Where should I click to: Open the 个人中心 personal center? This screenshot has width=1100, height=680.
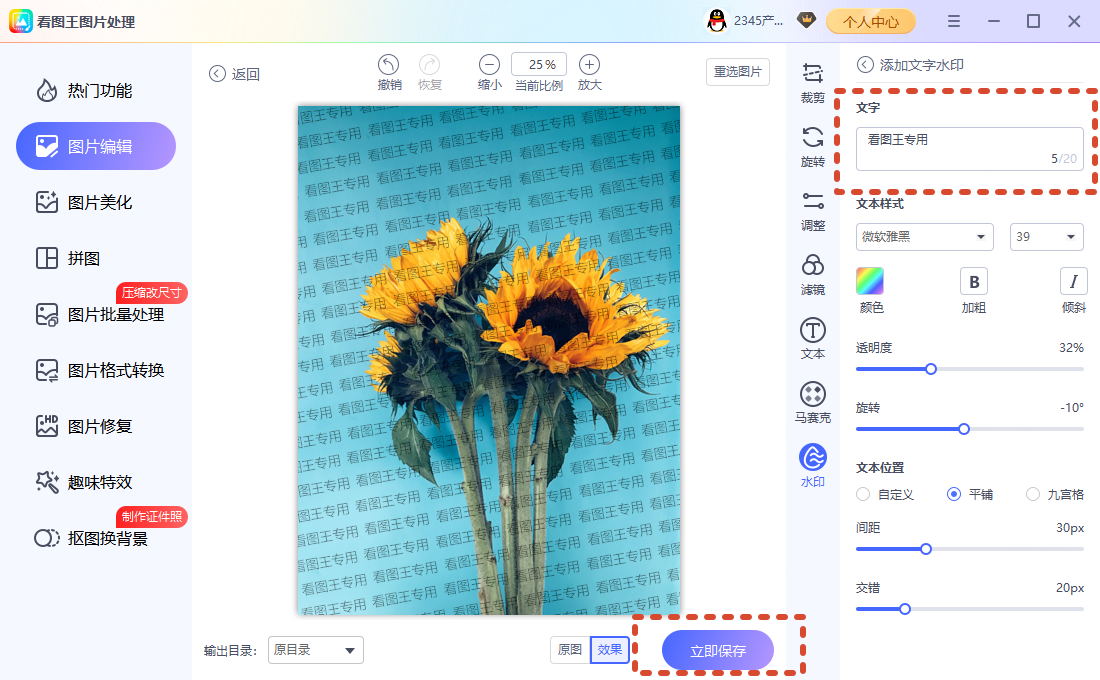coord(871,22)
